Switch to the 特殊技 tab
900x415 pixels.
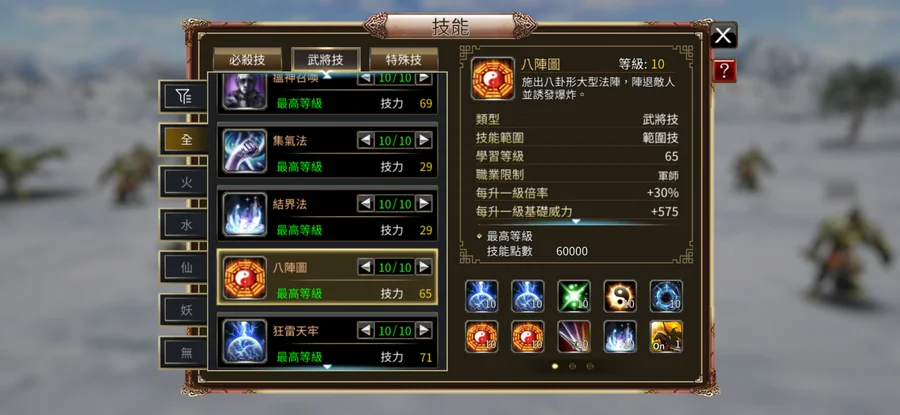click(404, 60)
